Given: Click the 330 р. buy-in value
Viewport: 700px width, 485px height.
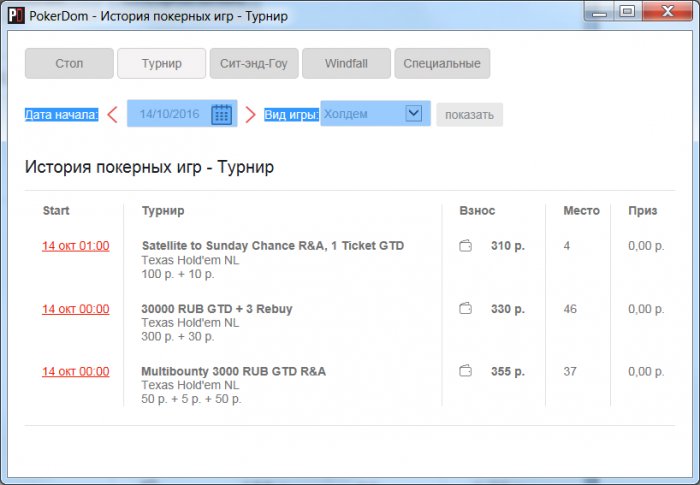Looking at the screenshot, I should tap(508, 309).
